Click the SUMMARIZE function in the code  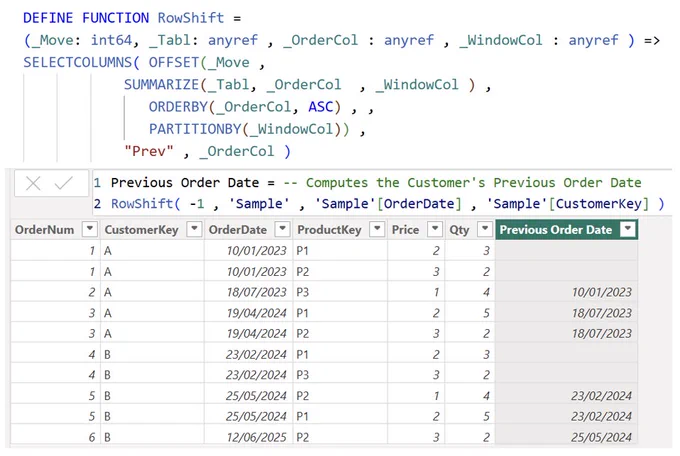[x=161, y=84]
